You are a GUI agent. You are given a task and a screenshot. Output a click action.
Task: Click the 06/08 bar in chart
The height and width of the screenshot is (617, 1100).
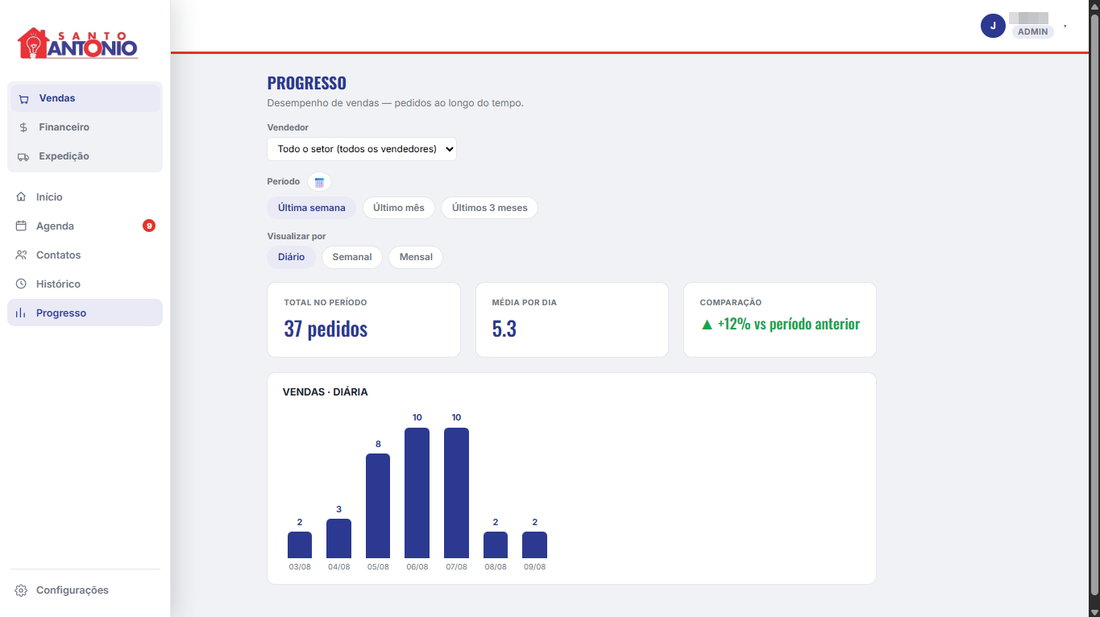[x=417, y=493]
